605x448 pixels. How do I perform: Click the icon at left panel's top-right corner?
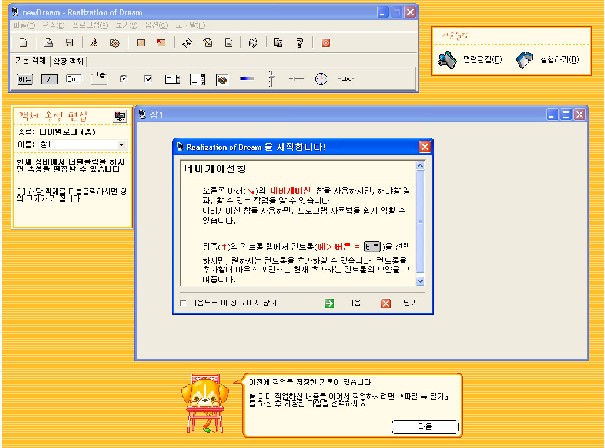120,117
